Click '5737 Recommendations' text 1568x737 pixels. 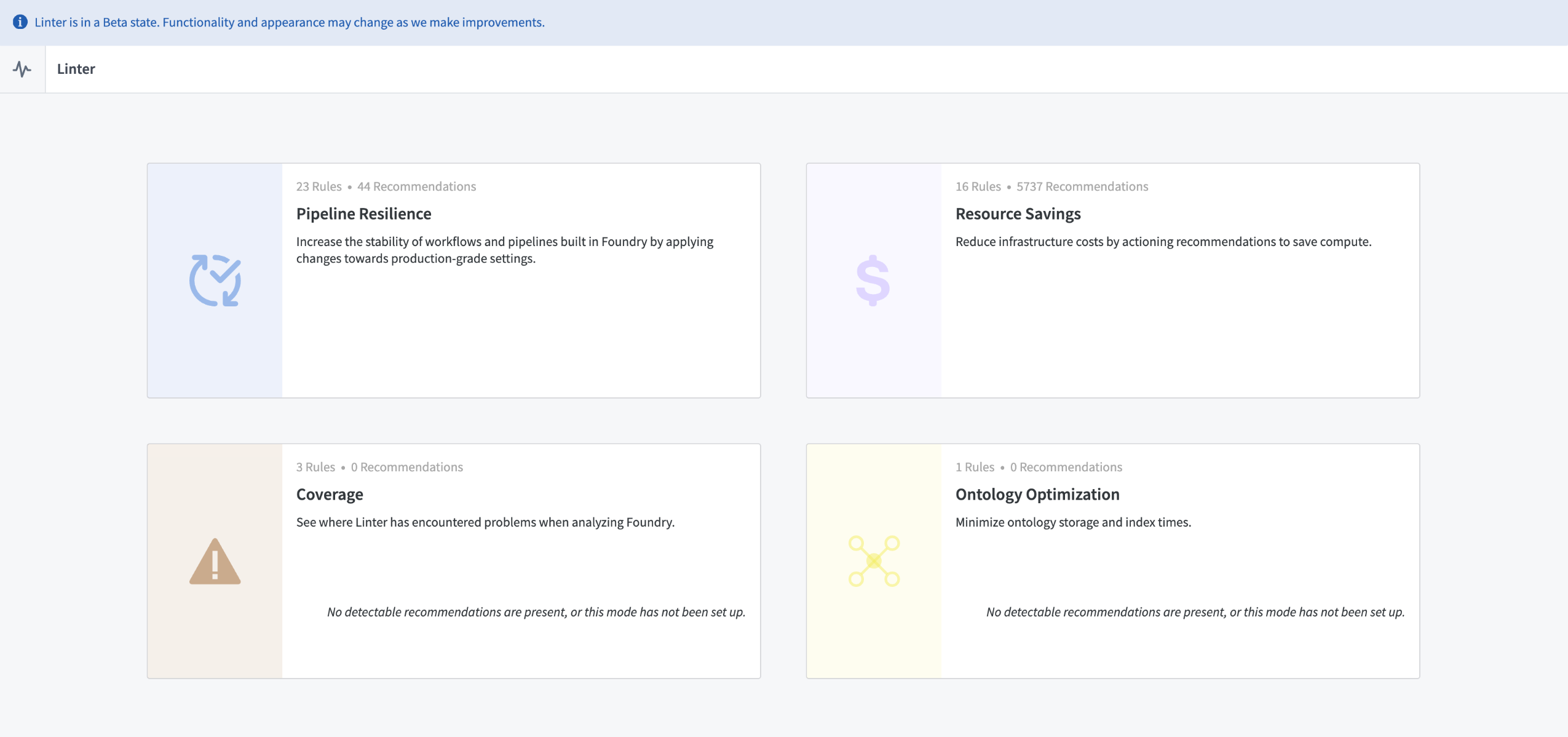coord(1082,186)
